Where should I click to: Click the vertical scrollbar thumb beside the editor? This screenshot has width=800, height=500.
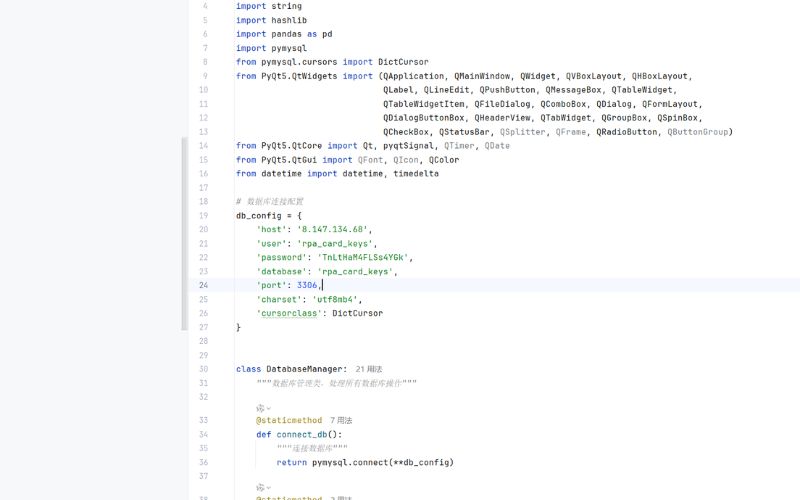184,234
